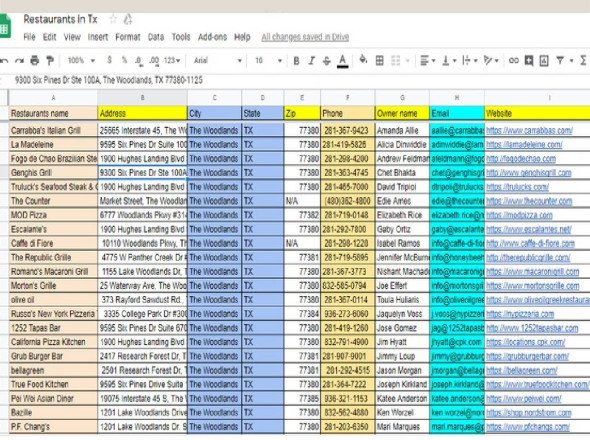This screenshot has height=440, width=590.
Task: Open the text wrapping dropdown
Action: 470,60
